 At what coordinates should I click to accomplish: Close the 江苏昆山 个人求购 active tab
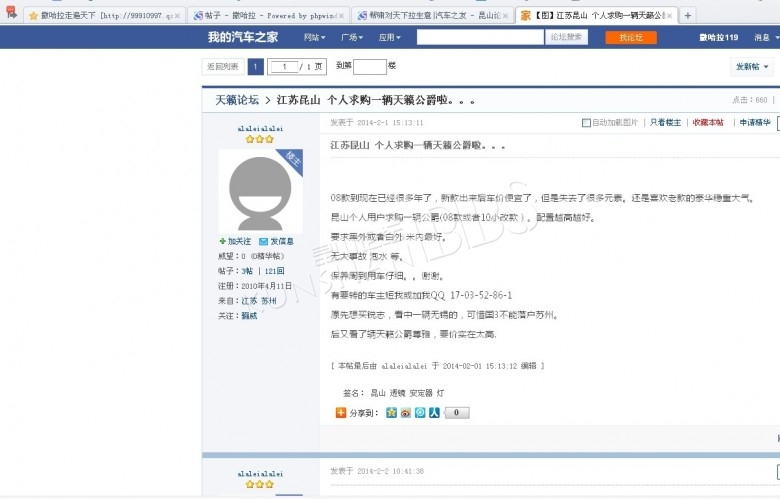coord(670,16)
